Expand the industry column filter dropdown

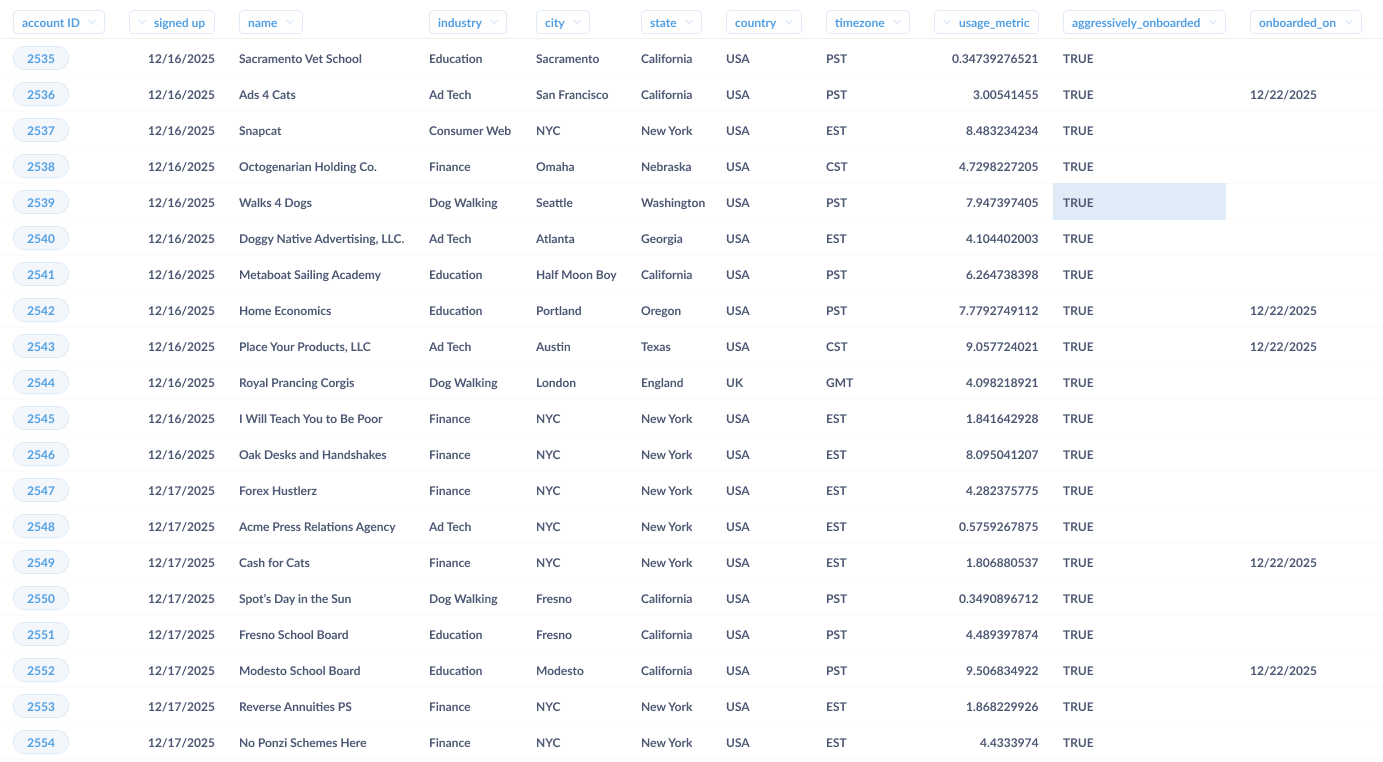[467, 22]
